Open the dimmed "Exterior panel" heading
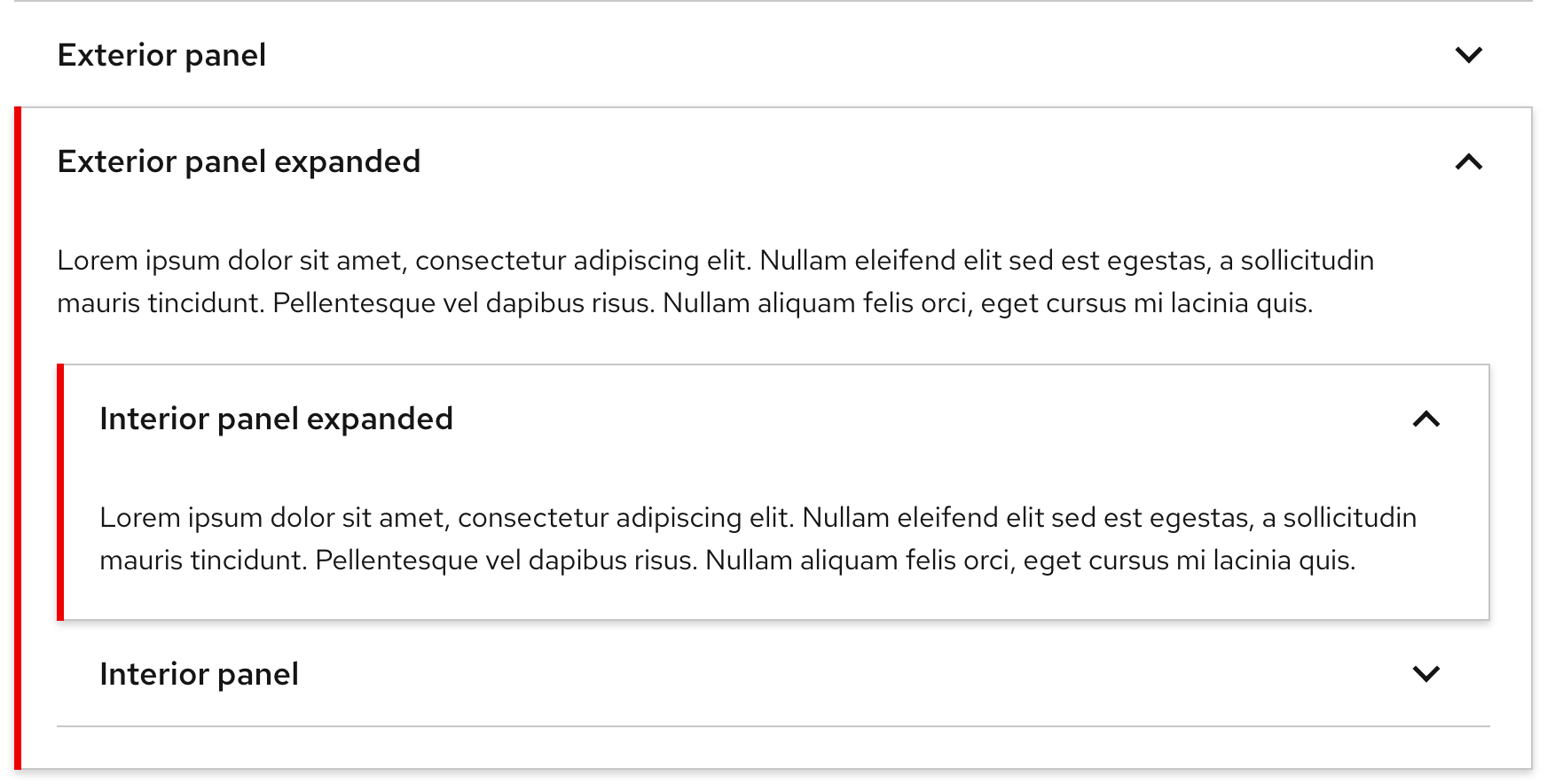This screenshot has height=784, width=1547. (162, 55)
